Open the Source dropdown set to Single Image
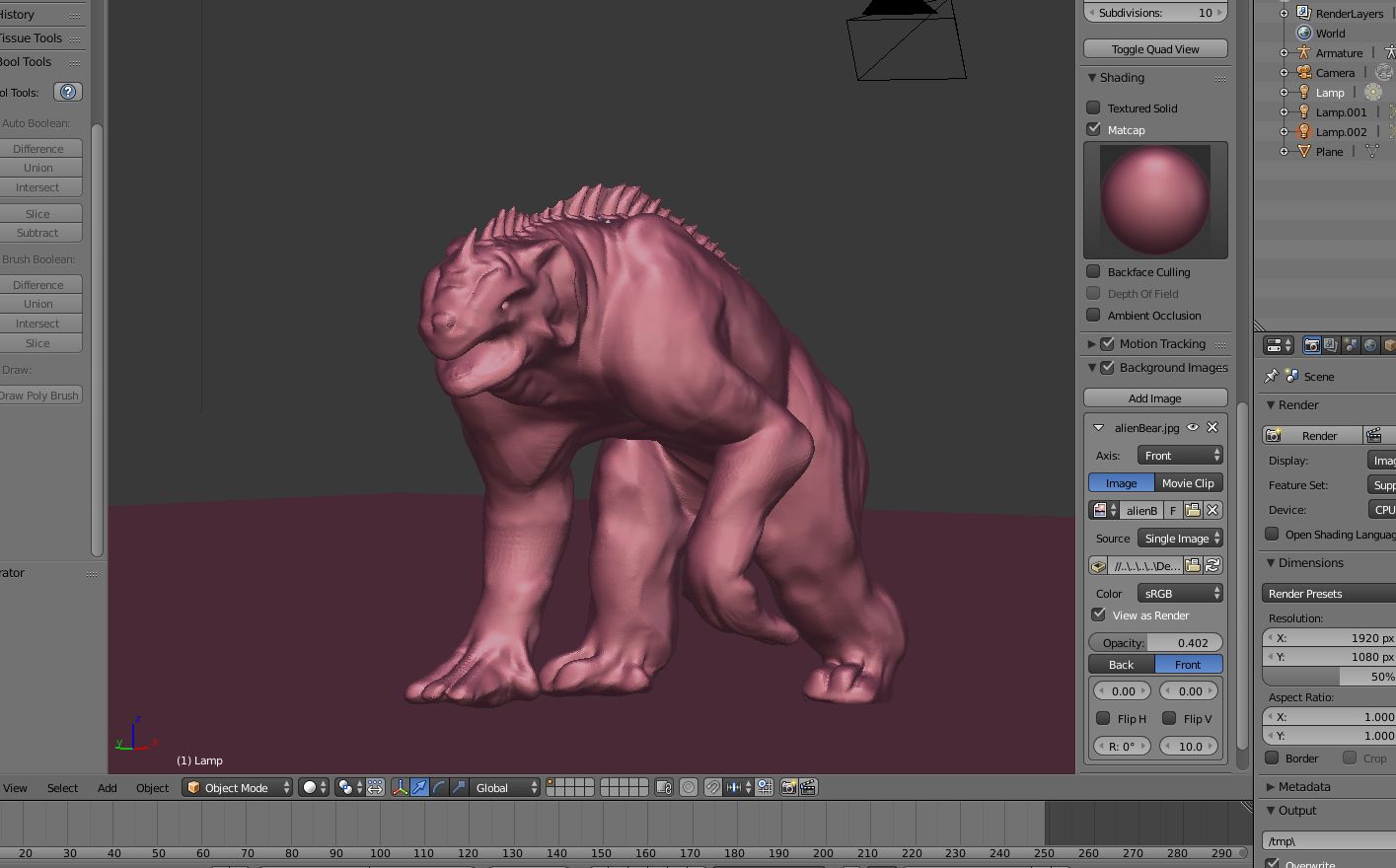1396x868 pixels. coord(1180,538)
